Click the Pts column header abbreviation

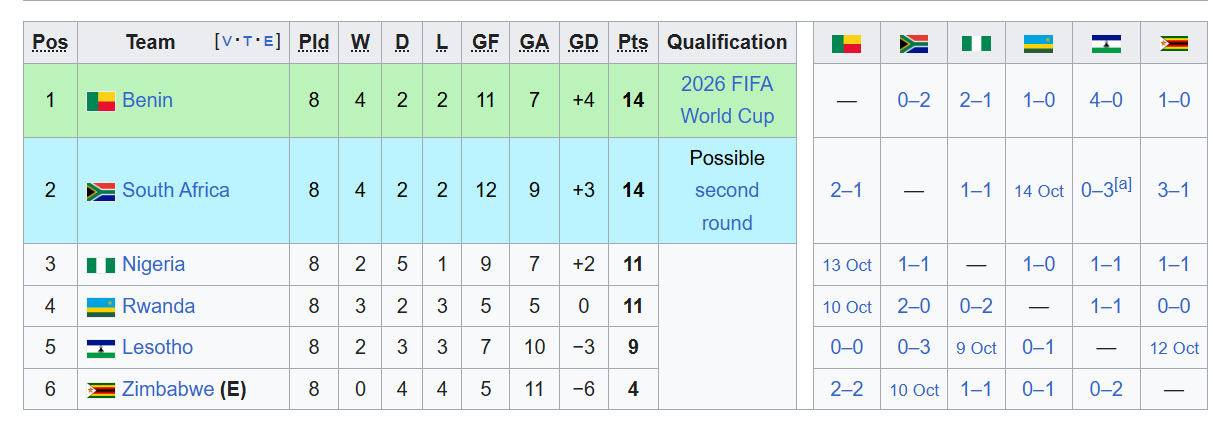click(633, 42)
